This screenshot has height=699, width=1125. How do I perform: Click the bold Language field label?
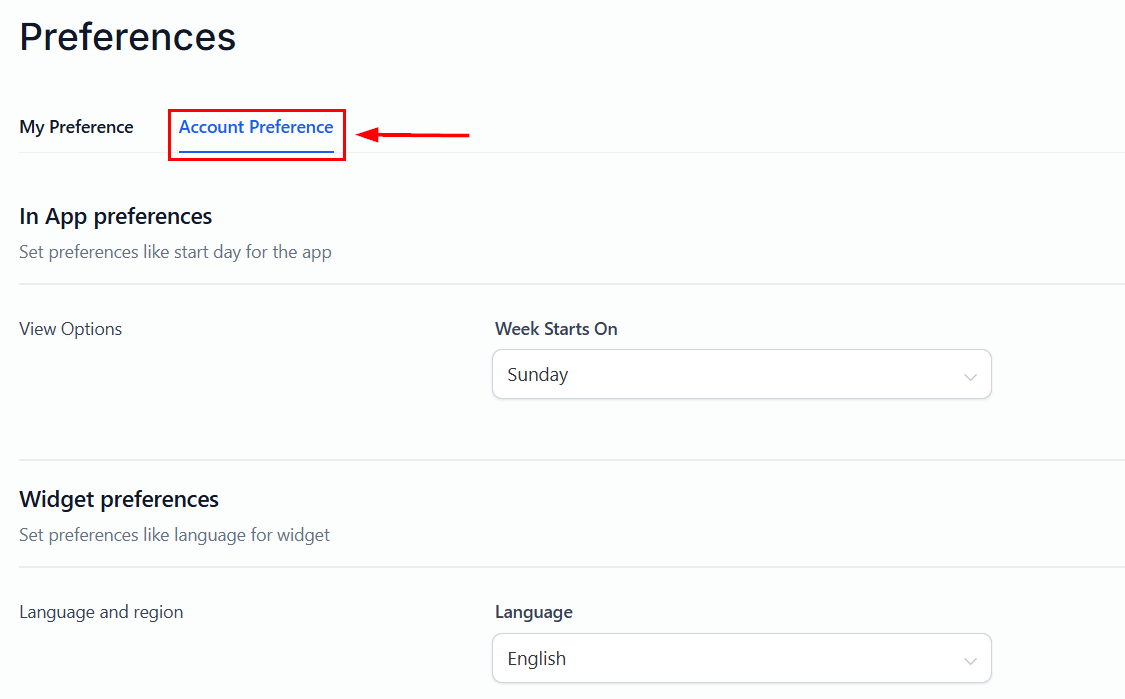coord(534,612)
